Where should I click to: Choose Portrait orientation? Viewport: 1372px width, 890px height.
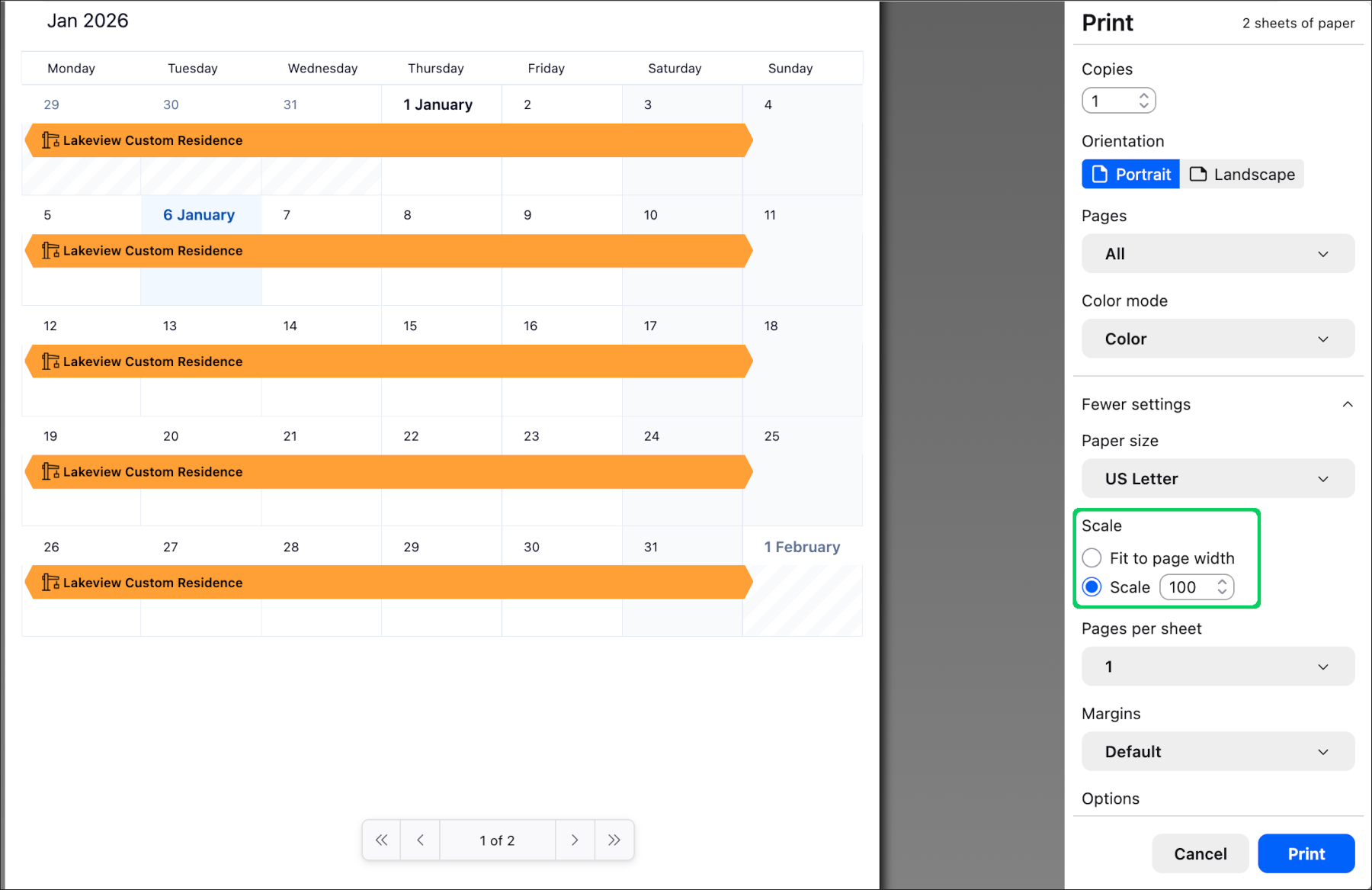click(1131, 175)
